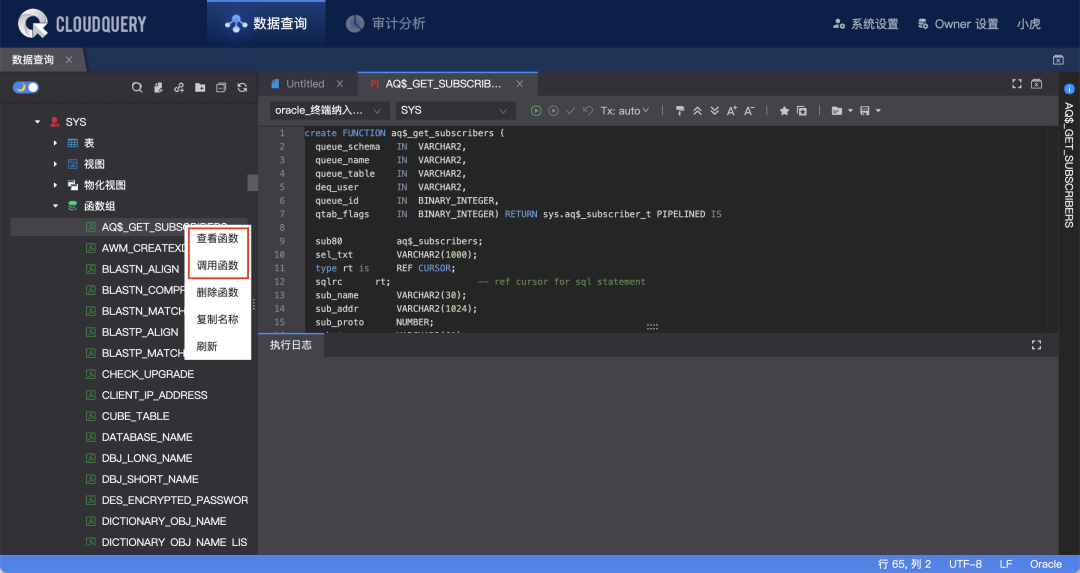Expand the 物化视图 node
The image size is (1080, 573).
pos(55,185)
